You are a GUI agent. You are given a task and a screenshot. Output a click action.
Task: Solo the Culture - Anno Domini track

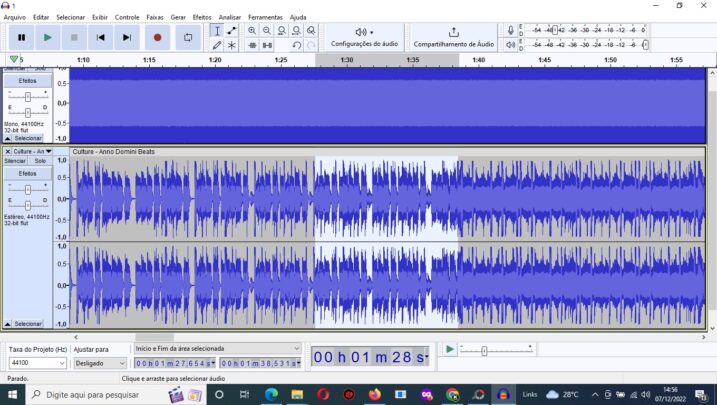pyautogui.click(x=40, y=161)
